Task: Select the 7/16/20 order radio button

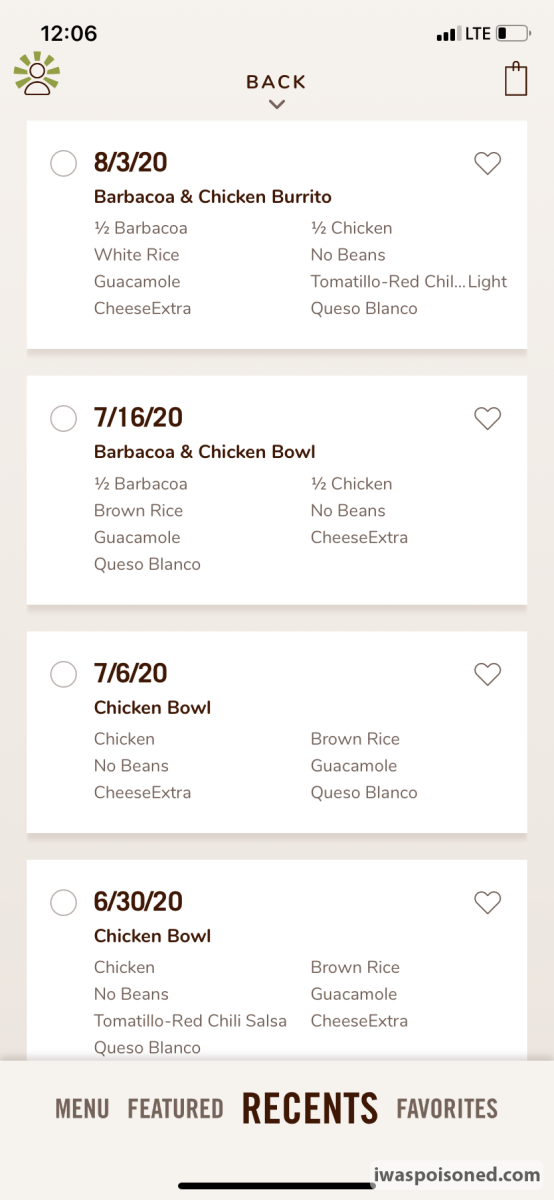Action: [63, 419]
